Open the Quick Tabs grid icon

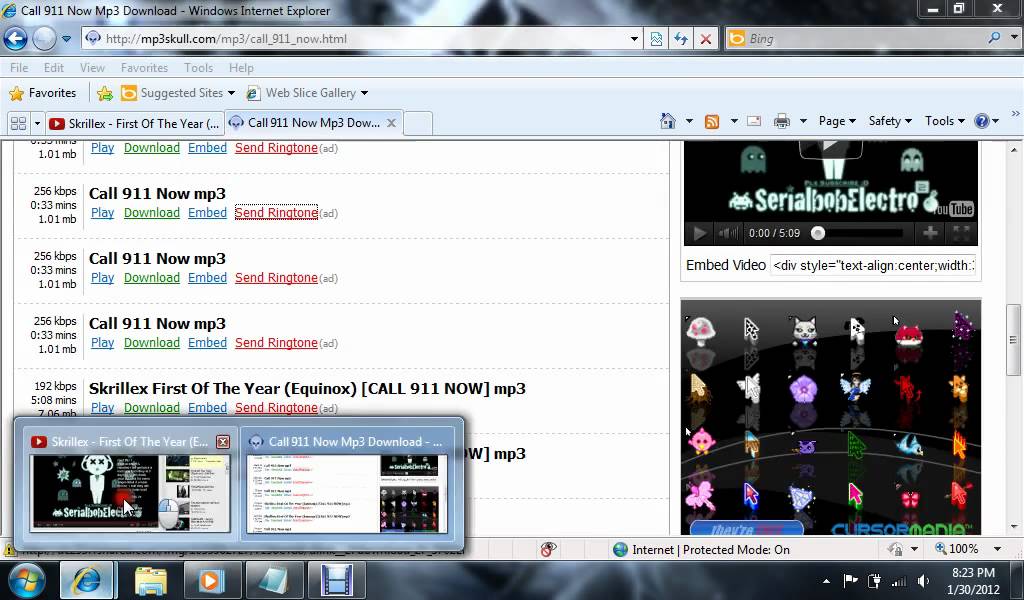point(18,123)
